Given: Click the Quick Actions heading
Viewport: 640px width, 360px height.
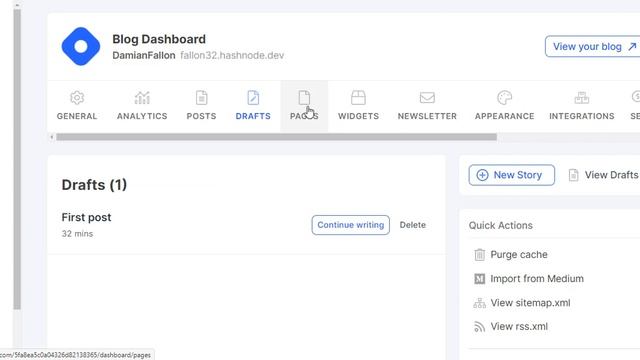Looking at the screenshot, I should [x=500, y=225].
